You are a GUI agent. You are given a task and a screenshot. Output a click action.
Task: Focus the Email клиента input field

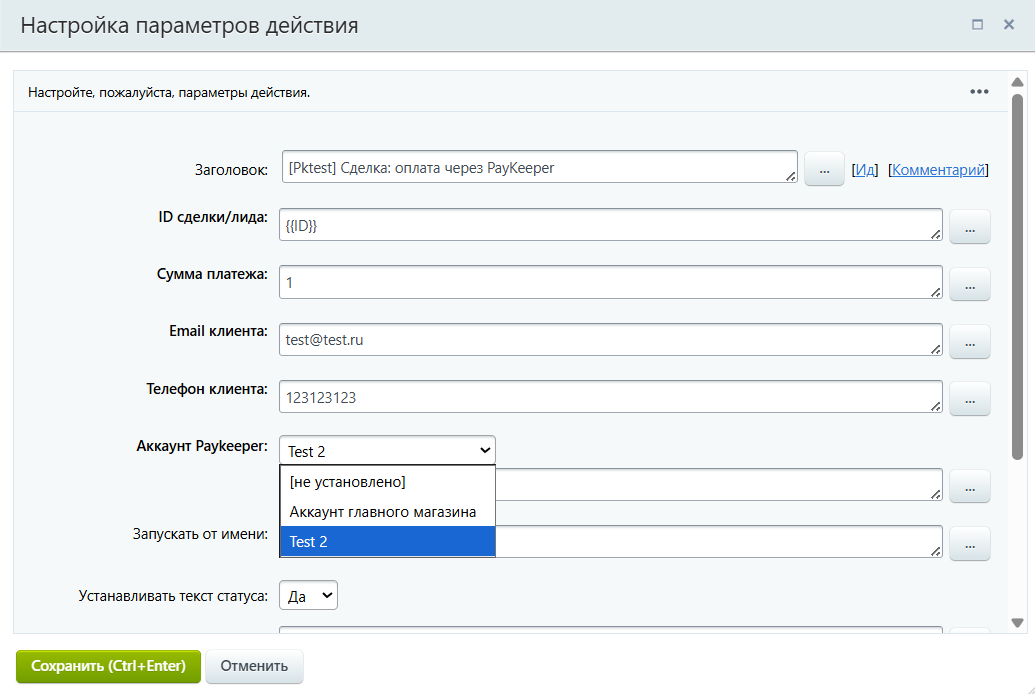[610, 340]
